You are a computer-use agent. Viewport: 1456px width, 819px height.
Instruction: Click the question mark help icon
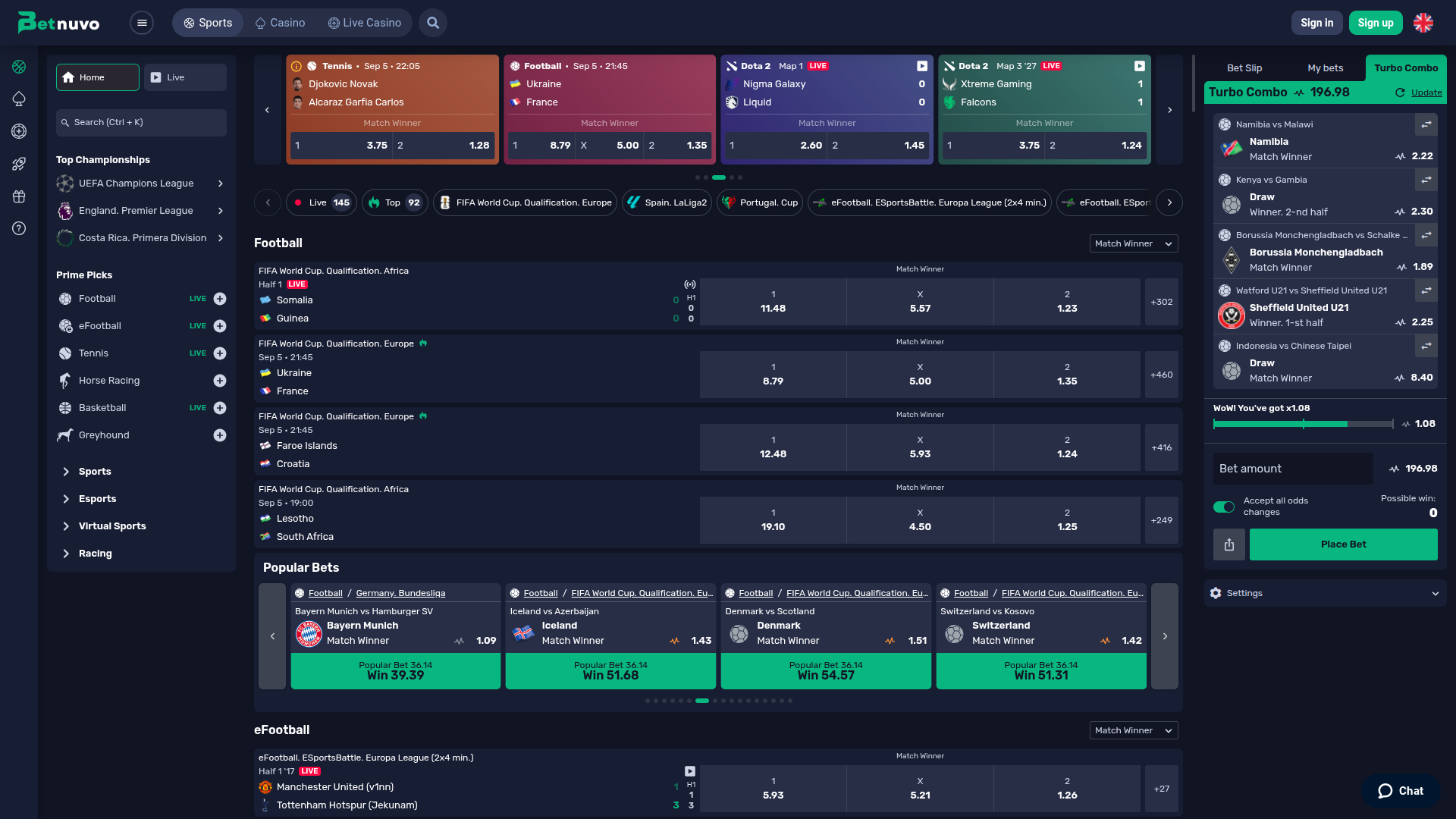(x=19, y=228)
